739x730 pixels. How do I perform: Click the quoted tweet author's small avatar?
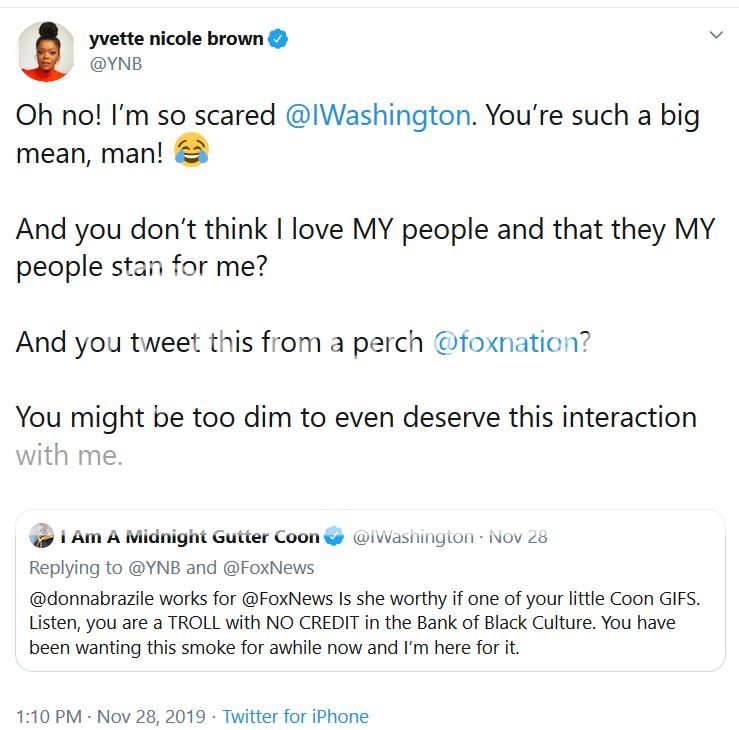pyautogui.click(x=42, y=536)
